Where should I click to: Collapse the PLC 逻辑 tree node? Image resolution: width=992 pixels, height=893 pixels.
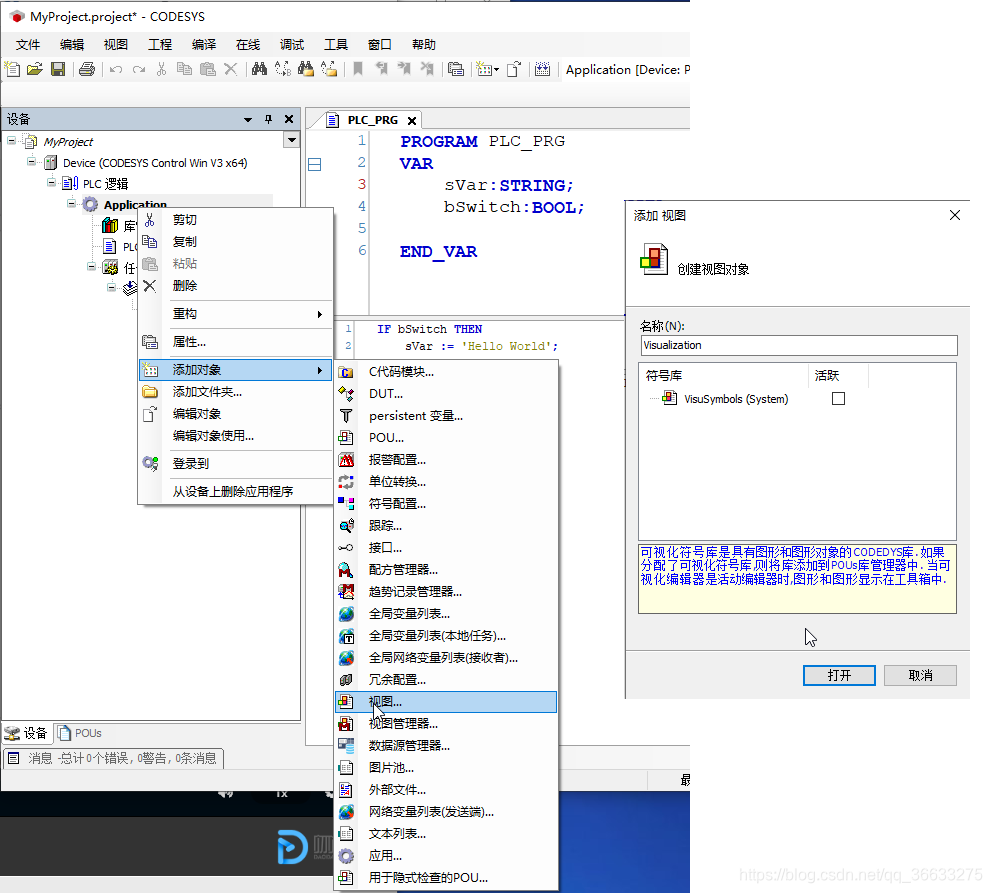coord(51,183)
